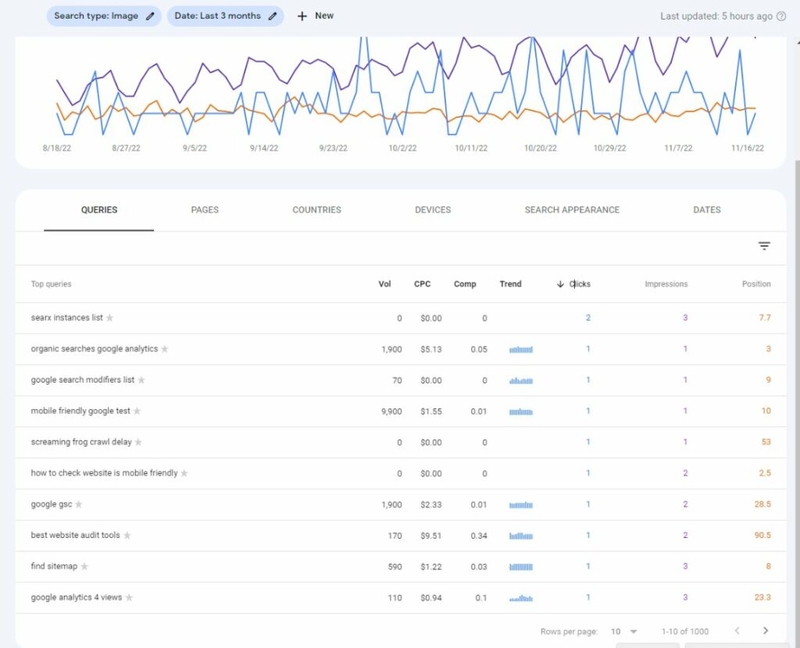This screenshot has width=800, height=648.
Task: Switch to the Countries tab
Action: [317, 210]
